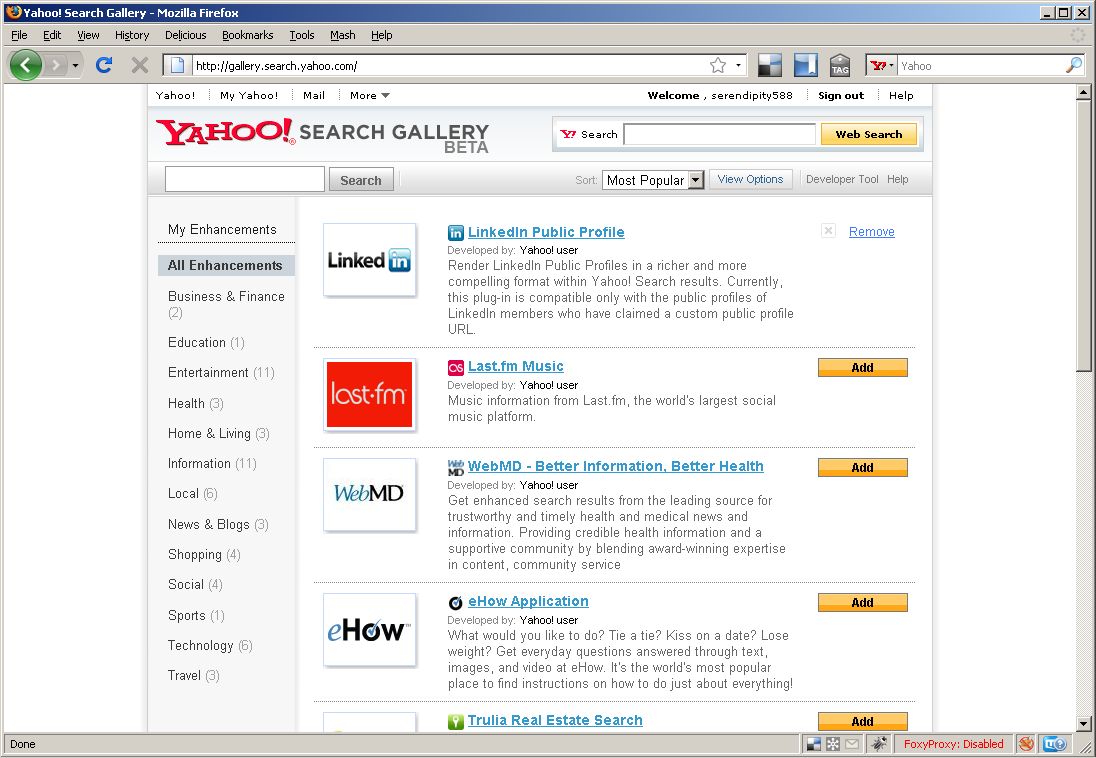The image size is (1096, 758).
Task: Click the X icon next to Remove
Action: pos(828,231)
